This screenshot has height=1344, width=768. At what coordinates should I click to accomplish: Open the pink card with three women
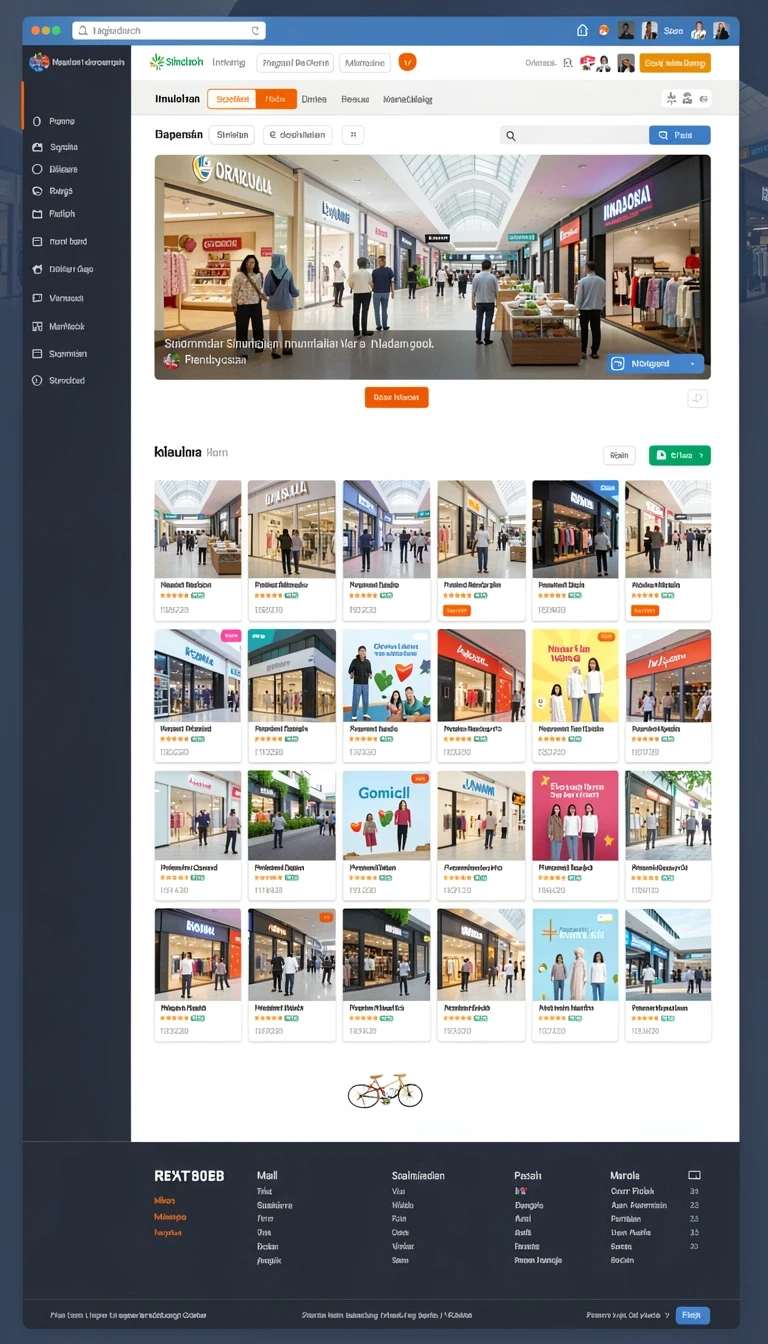575,835
